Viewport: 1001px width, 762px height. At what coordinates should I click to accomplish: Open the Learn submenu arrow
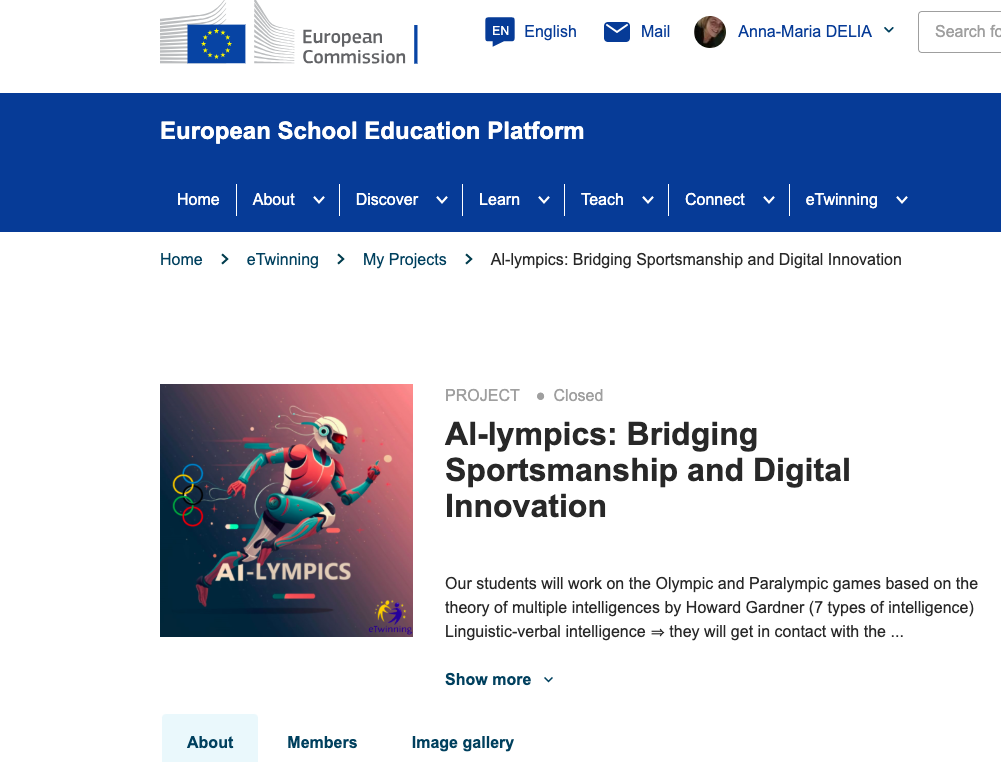(x=544, y=200)
